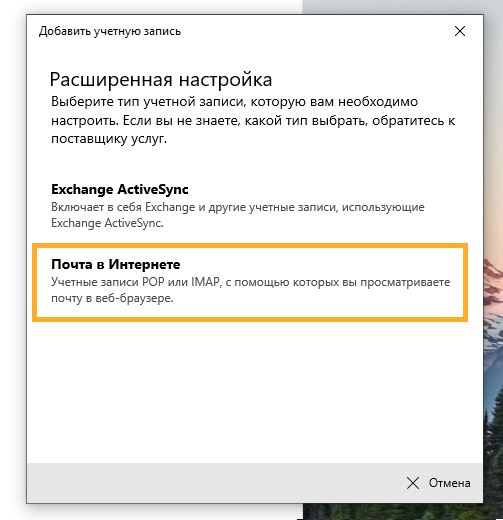Click the Exchange ActiveSync description text

[238, 215]
